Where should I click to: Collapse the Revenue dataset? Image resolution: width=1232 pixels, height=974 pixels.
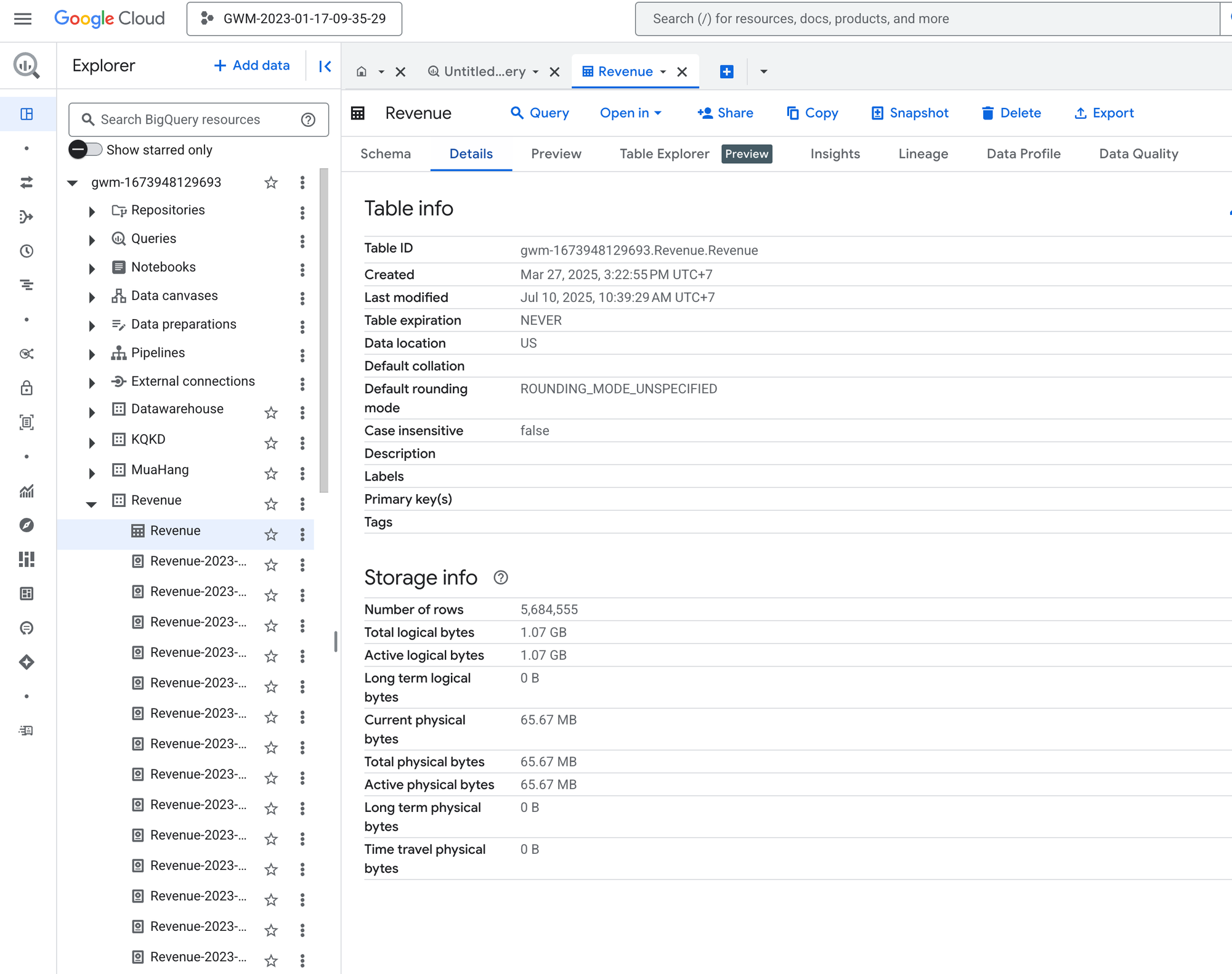click(91, 504)
